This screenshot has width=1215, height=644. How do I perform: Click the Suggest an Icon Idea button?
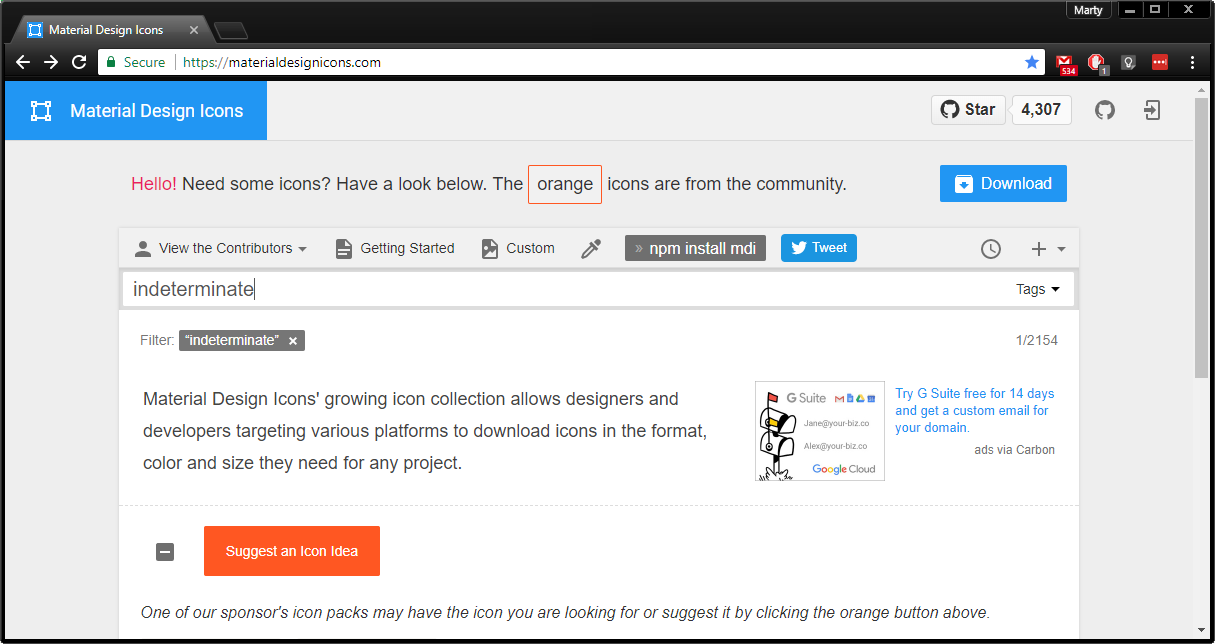(x=291, y=551)
